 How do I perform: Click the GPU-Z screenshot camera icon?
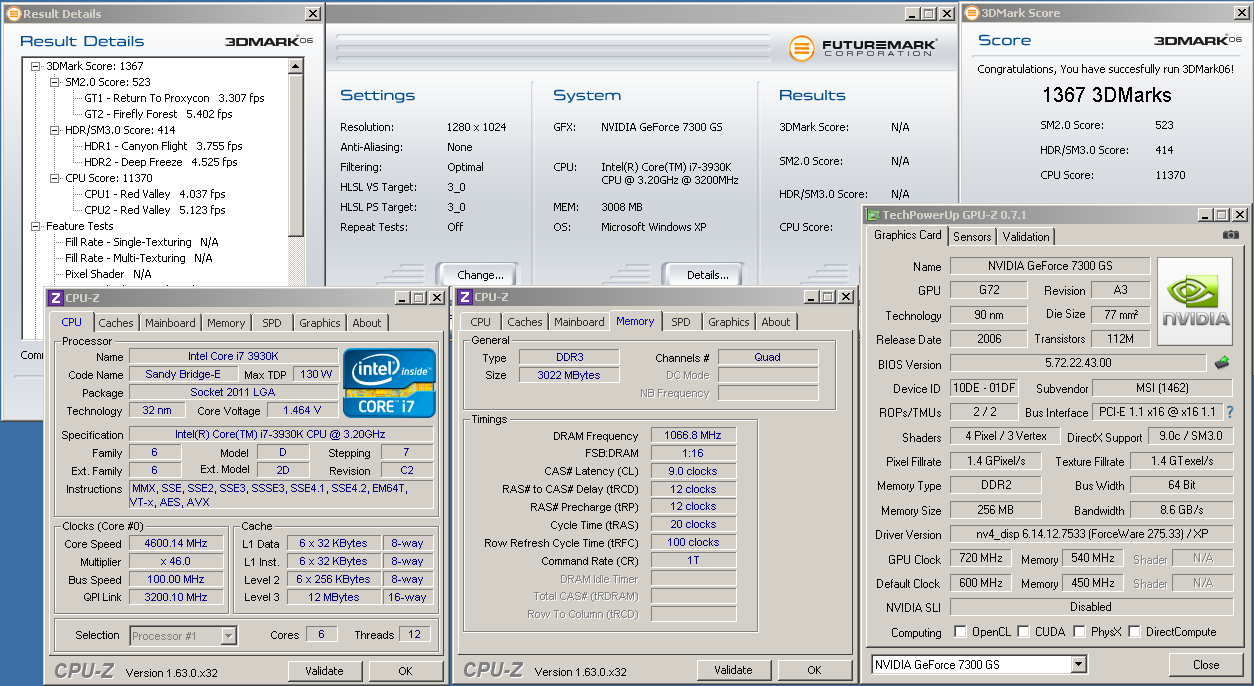click(x=1231, y=235)
